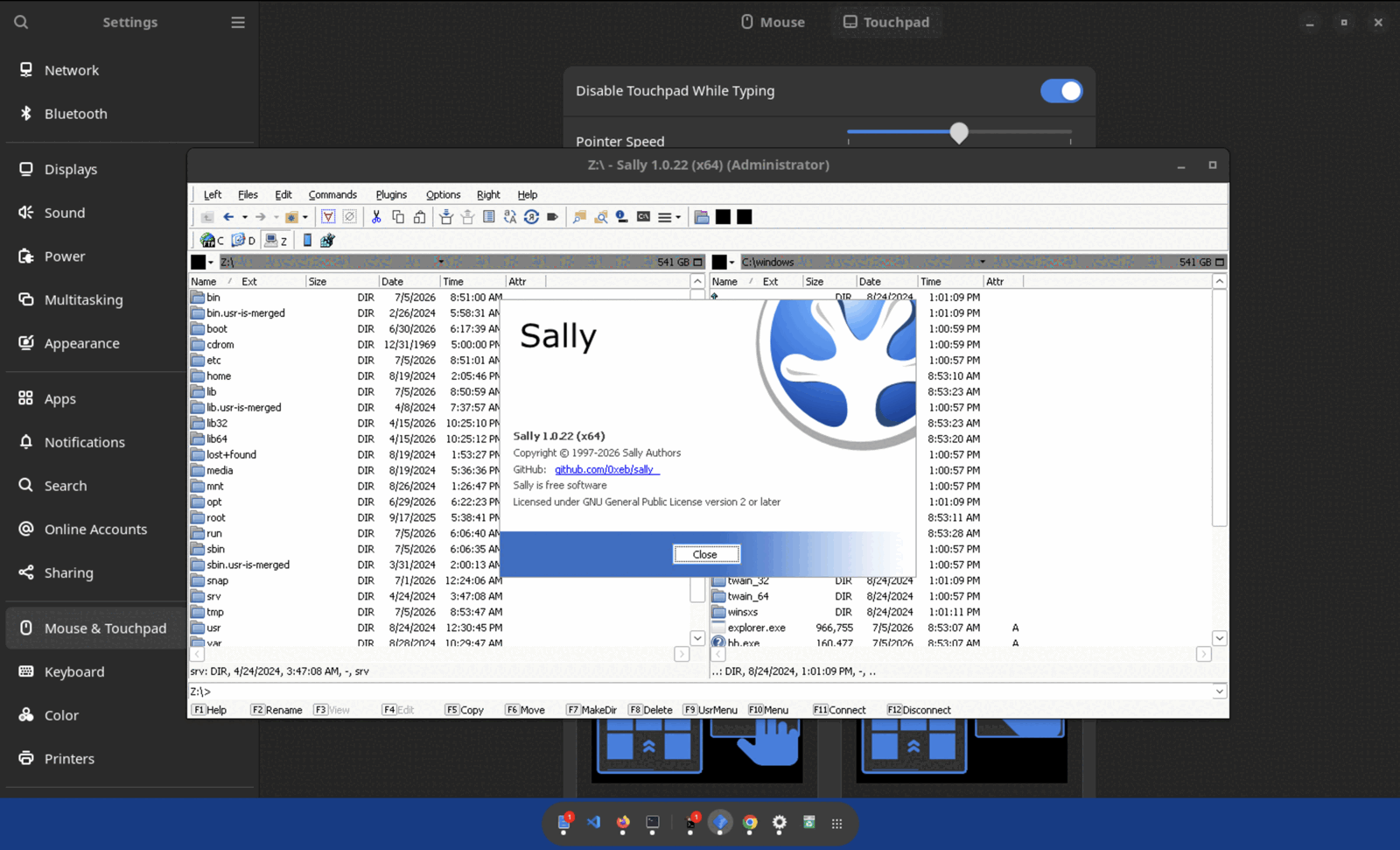Sort left panel by Date column header
Image resolution: width=1400 pixels, height=850 pixels.
click(x=409, y=281)
